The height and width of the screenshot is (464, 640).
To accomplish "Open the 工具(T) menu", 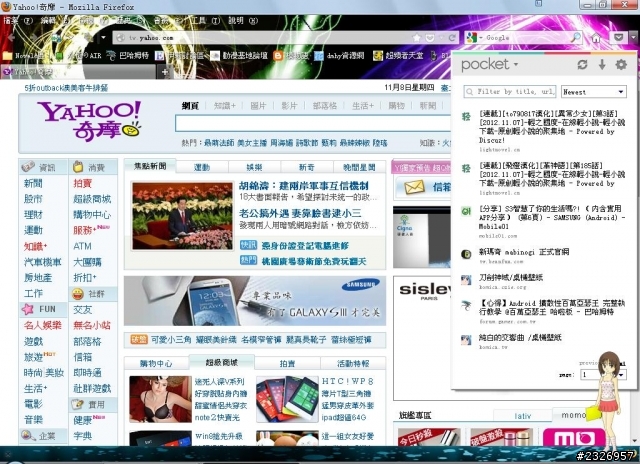I will point(205,20).
